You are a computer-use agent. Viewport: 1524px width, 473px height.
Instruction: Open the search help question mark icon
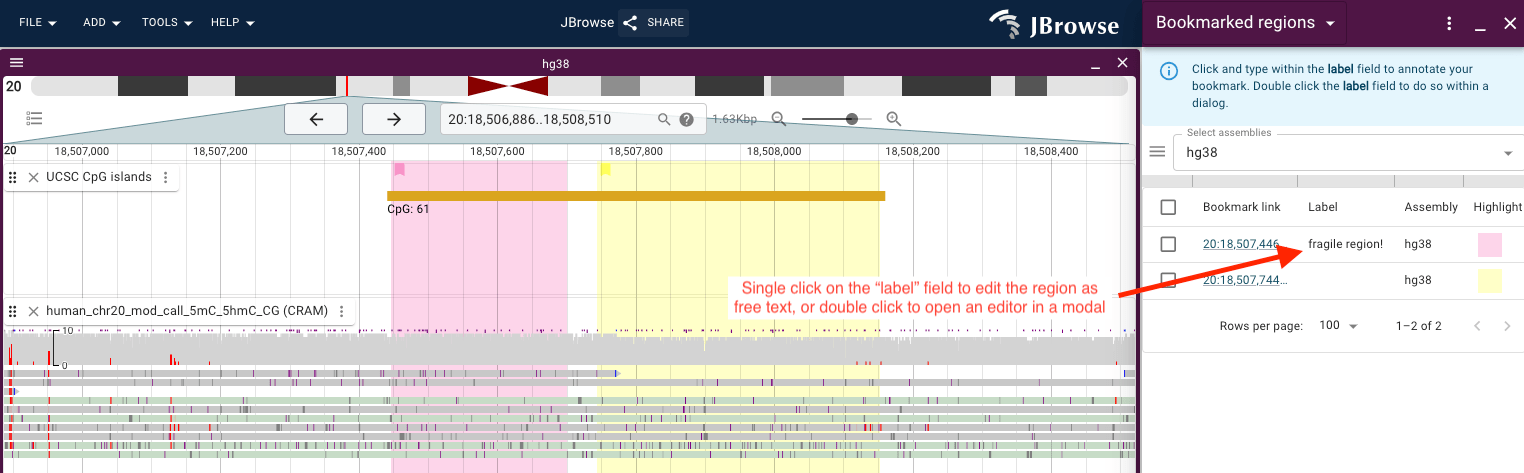coord(687,119)
